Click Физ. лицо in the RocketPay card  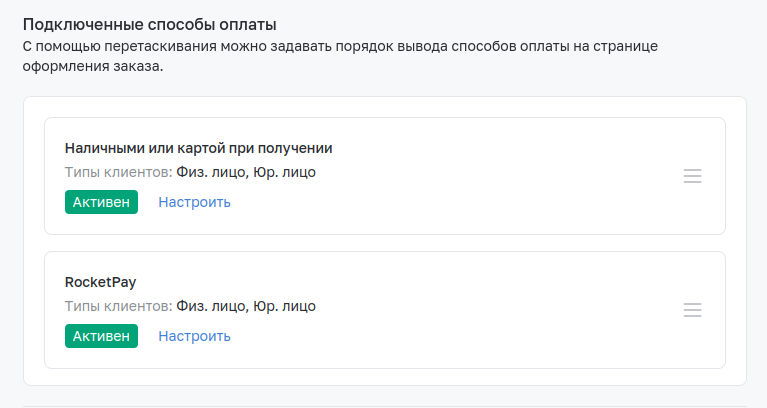point(212,306)
